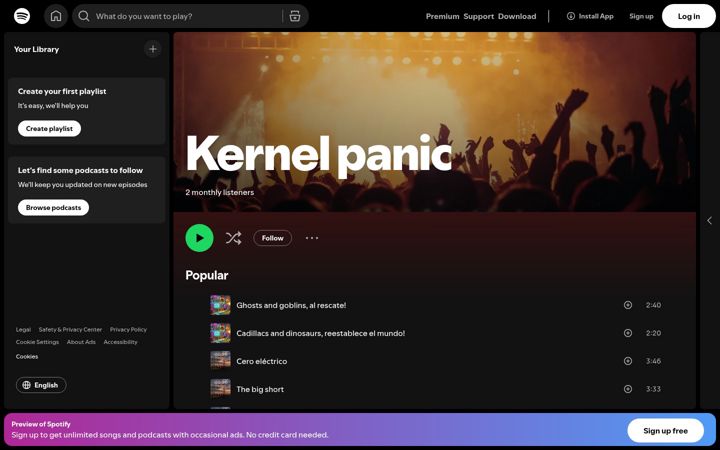Click Ghosts and goblins album thumbnail
The width and height of the screenshot is (720, 450).
point(220,305)
